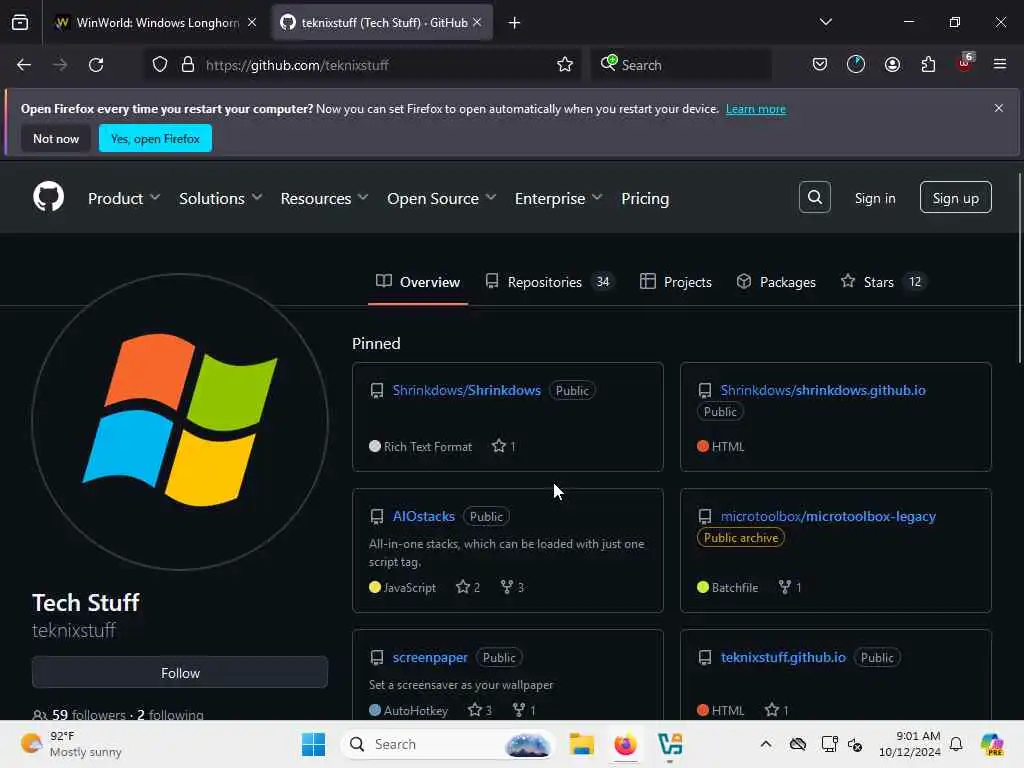Click the Sign up button
This screenshot has width=1024, height=768.
click(x=955, y=197)
